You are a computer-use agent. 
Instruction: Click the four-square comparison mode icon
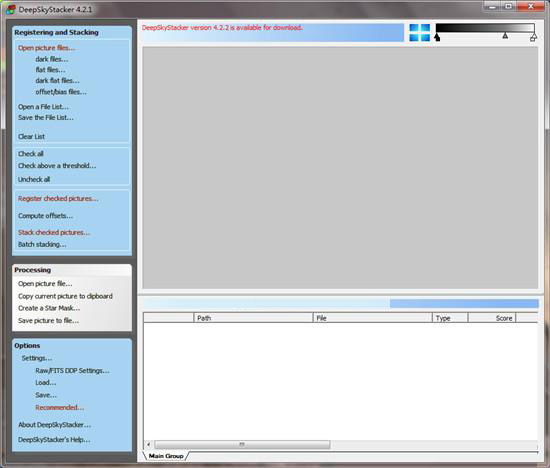pyautogui.click(x=420, y=33)
